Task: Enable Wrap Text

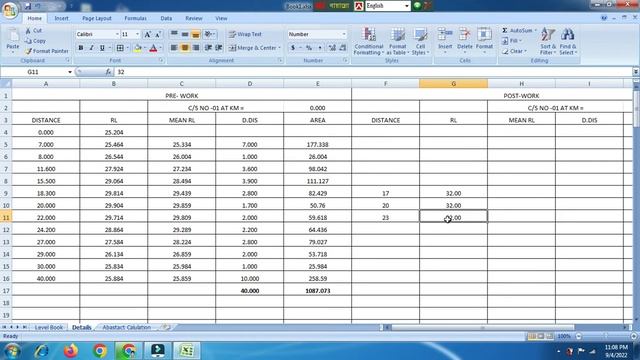Action: coord(245,34)
